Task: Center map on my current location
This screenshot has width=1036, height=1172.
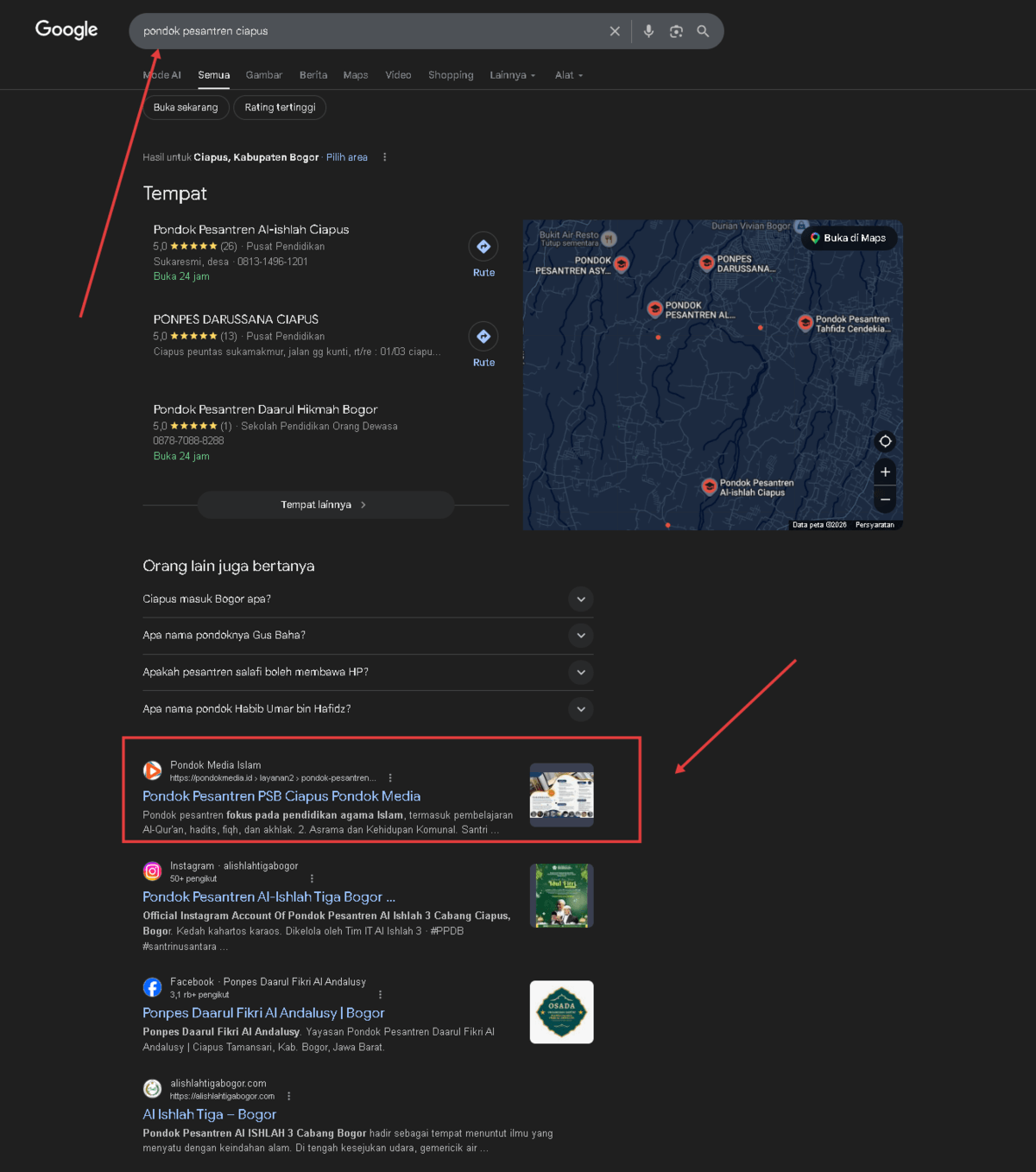Action: pyautogui.click(x=885, y=441)
